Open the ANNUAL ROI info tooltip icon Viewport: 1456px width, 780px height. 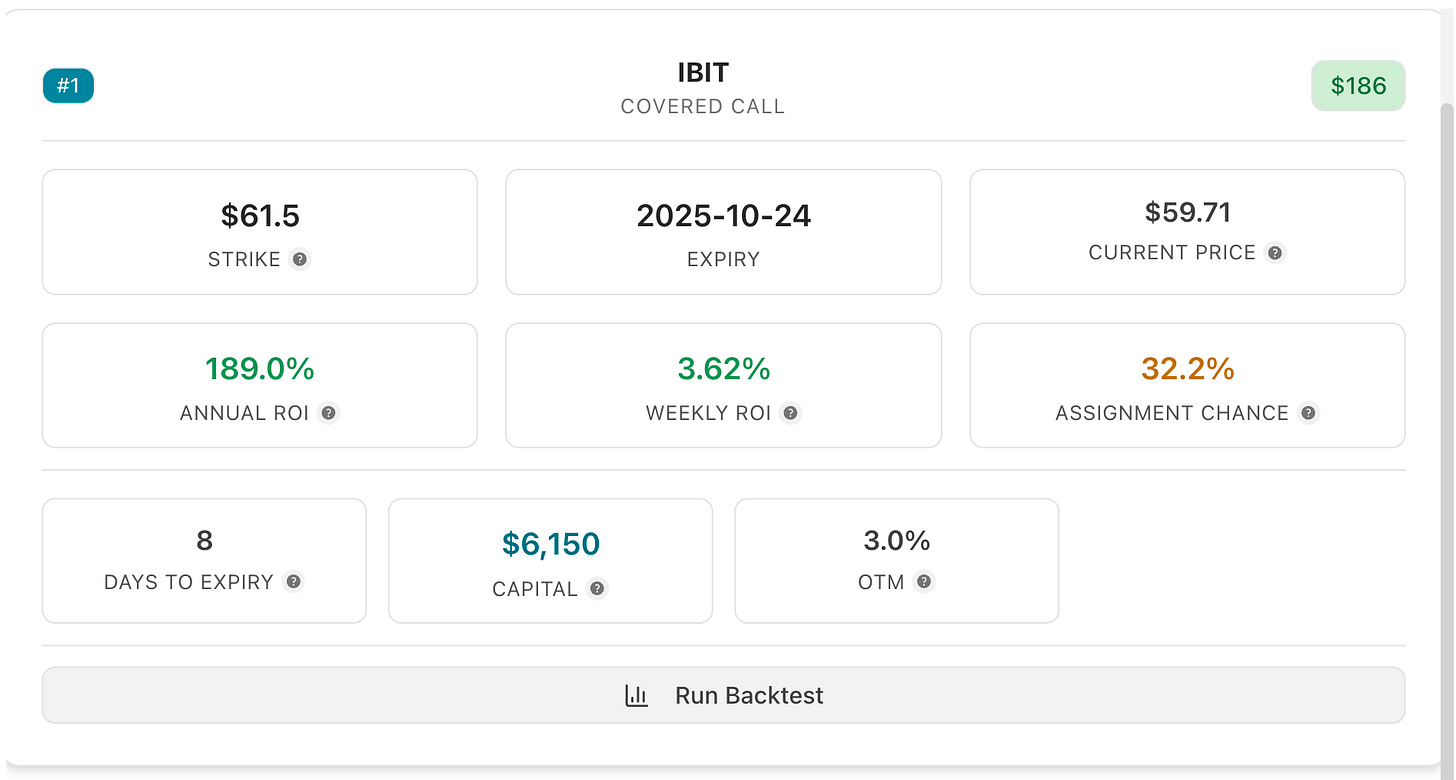coord(329,413)
